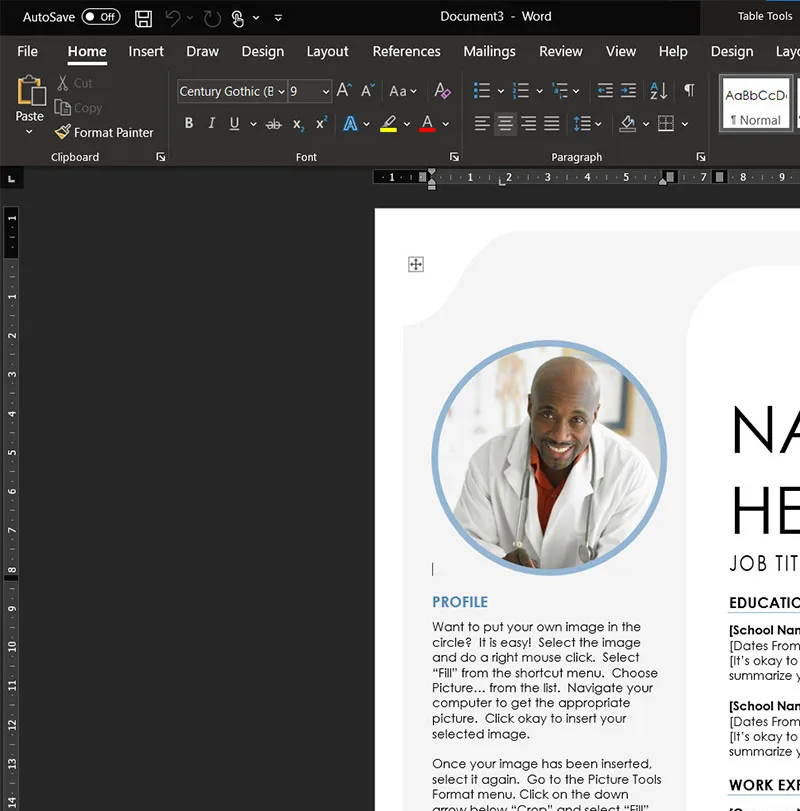Screen dimensions: 800x811
Task: Open the Change Case Aa menu
Action: point(403,92)
